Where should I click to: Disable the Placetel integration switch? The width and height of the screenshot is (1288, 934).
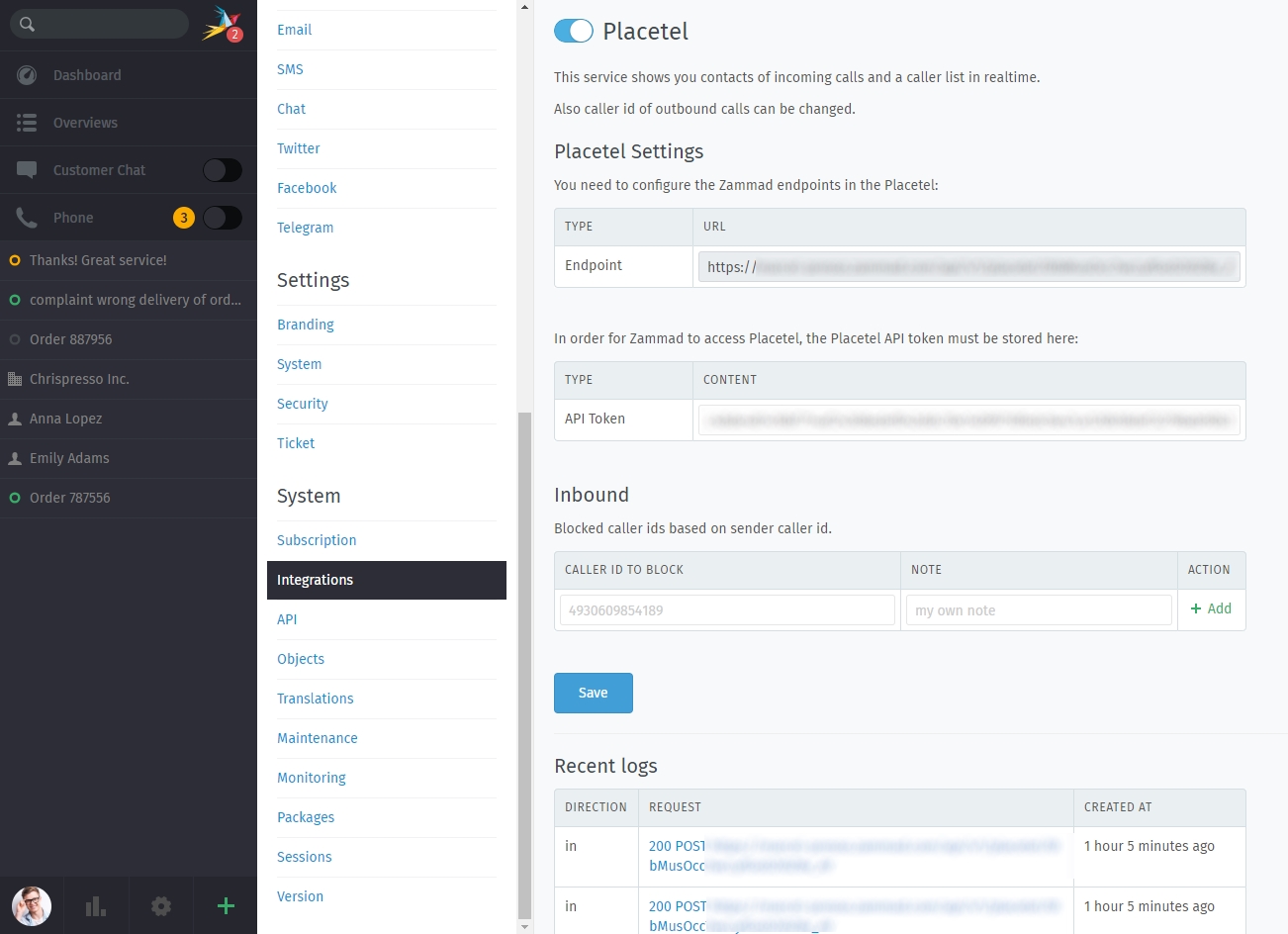(x=574, y=31)
